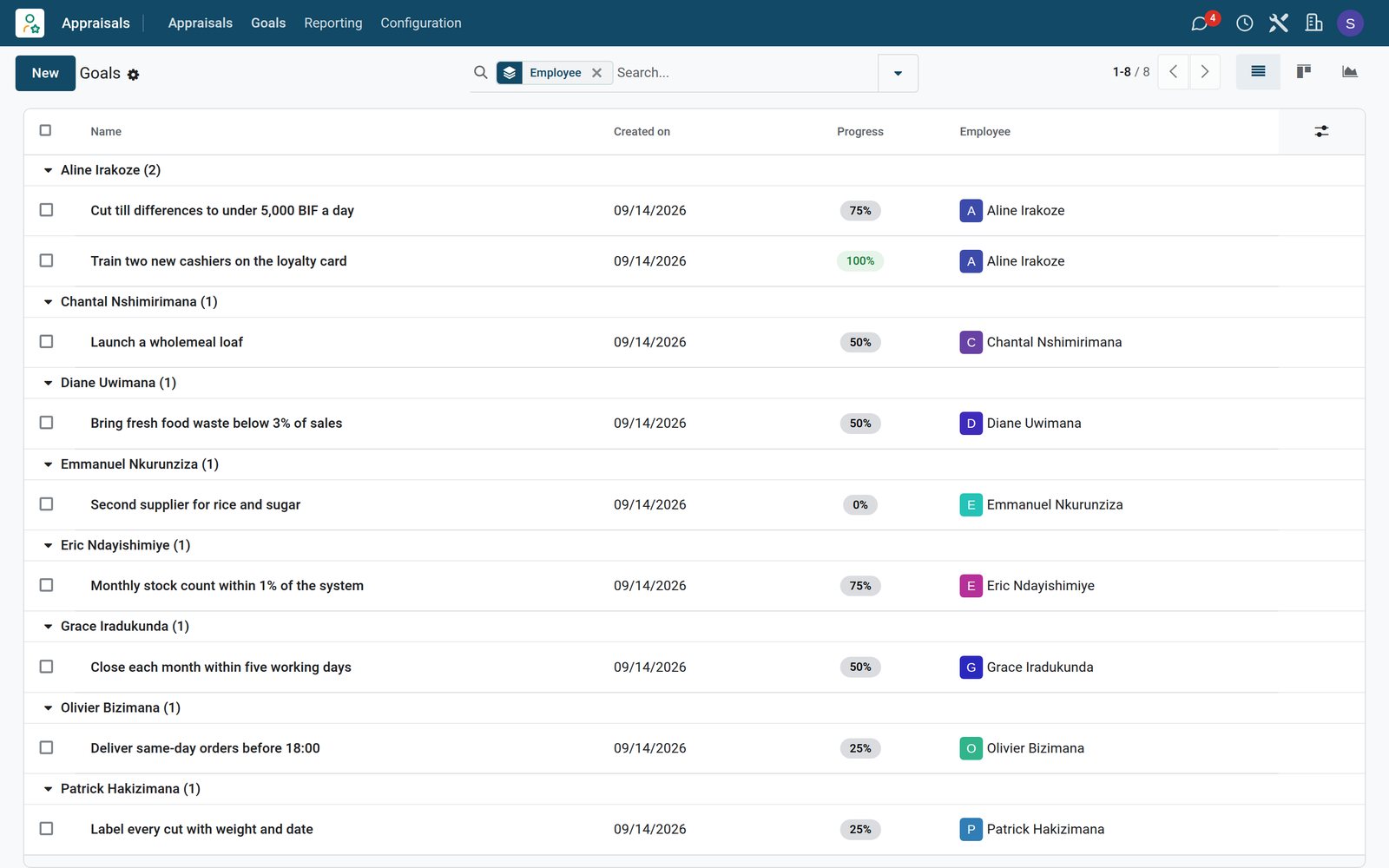This screenshot has height=868, width=1389.
Task: Click the Goals settings gear icon
Action: (x=133, y=75)
